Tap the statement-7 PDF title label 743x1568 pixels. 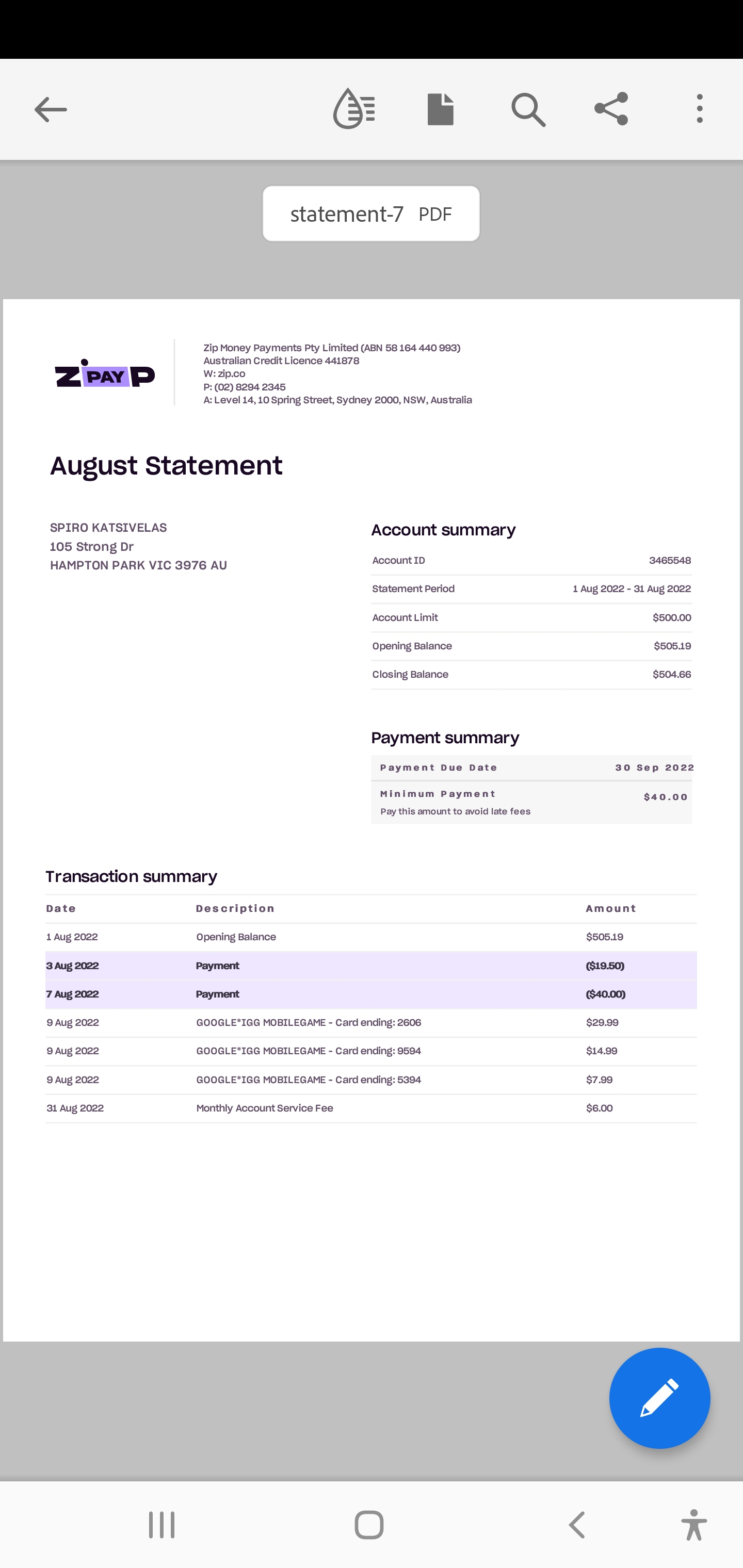pyautogui.click(x=371, y=214)
